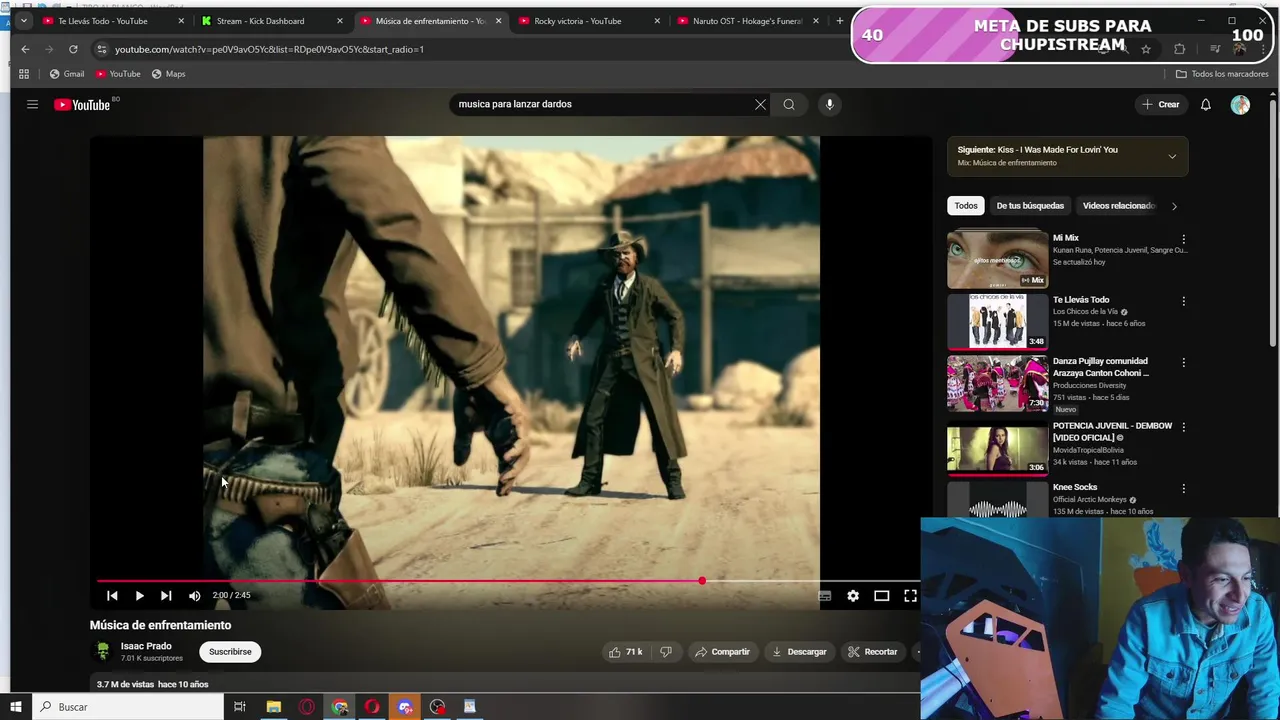The height and width of the screenshot is (720, 1280).
Task: Seek the video using the red progress bar handle
Action: click(702, 581)
